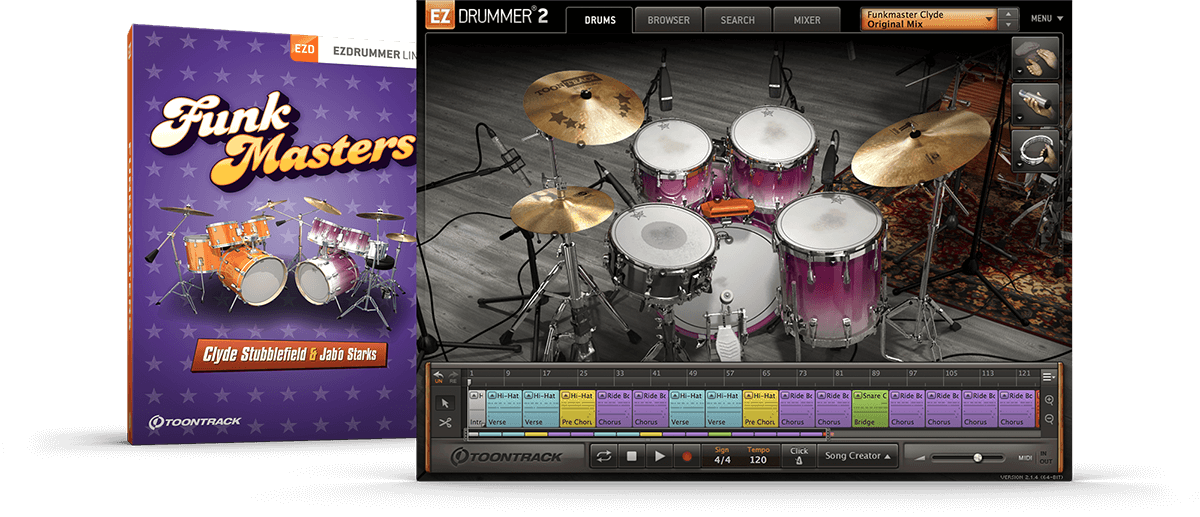Open the hand claps instrument dropdown arrow
Screen dimensions: 1200x517
1018,71
